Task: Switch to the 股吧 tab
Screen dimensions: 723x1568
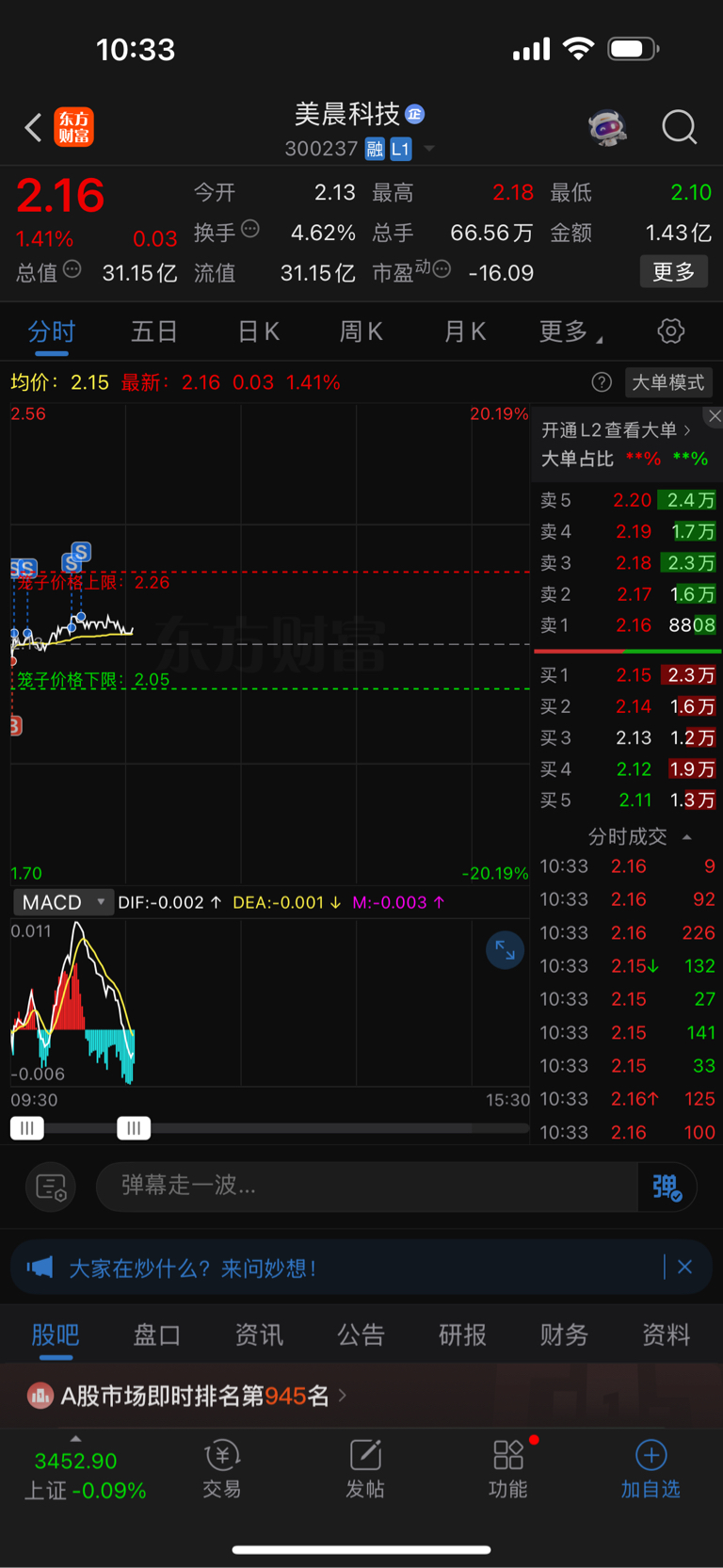Action: pyautogui.click(x=56, y=1335)
